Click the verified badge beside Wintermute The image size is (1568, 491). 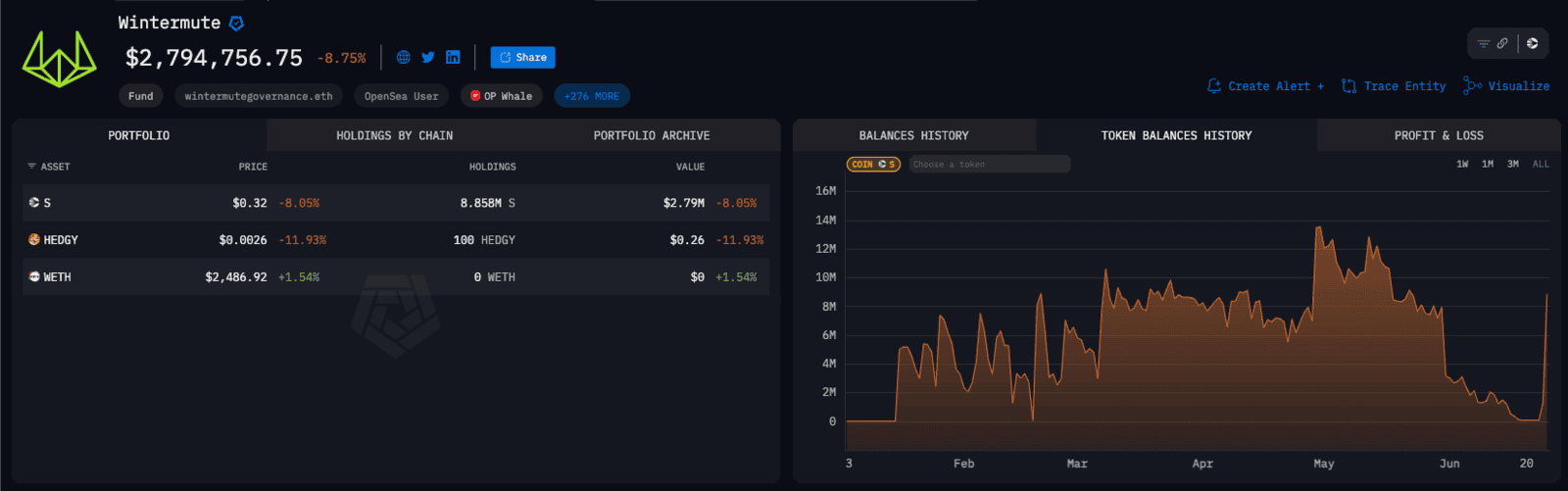pyautogui.click(x=236, y=23)
